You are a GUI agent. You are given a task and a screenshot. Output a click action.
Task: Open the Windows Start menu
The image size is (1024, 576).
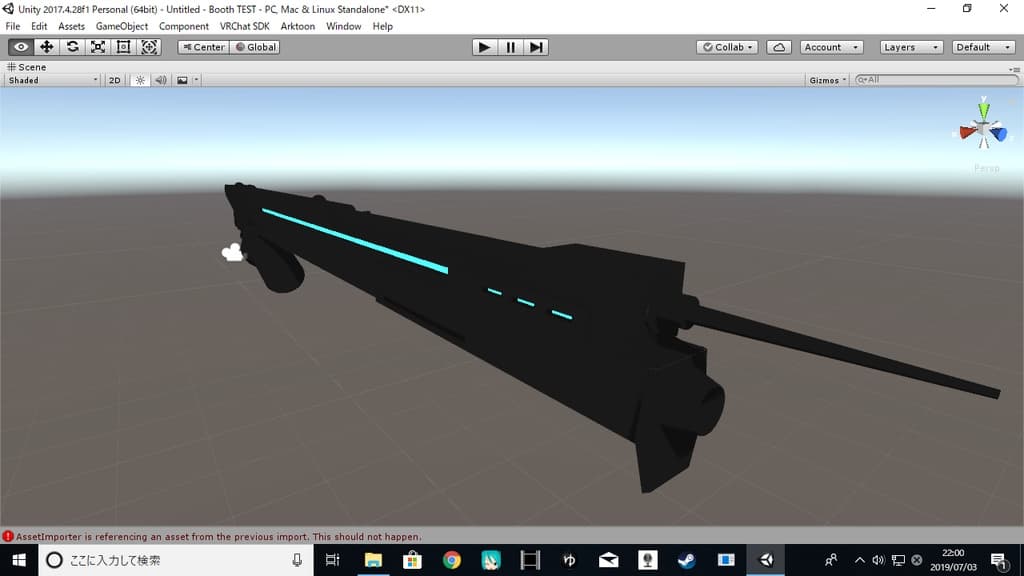tap(19, 560)
